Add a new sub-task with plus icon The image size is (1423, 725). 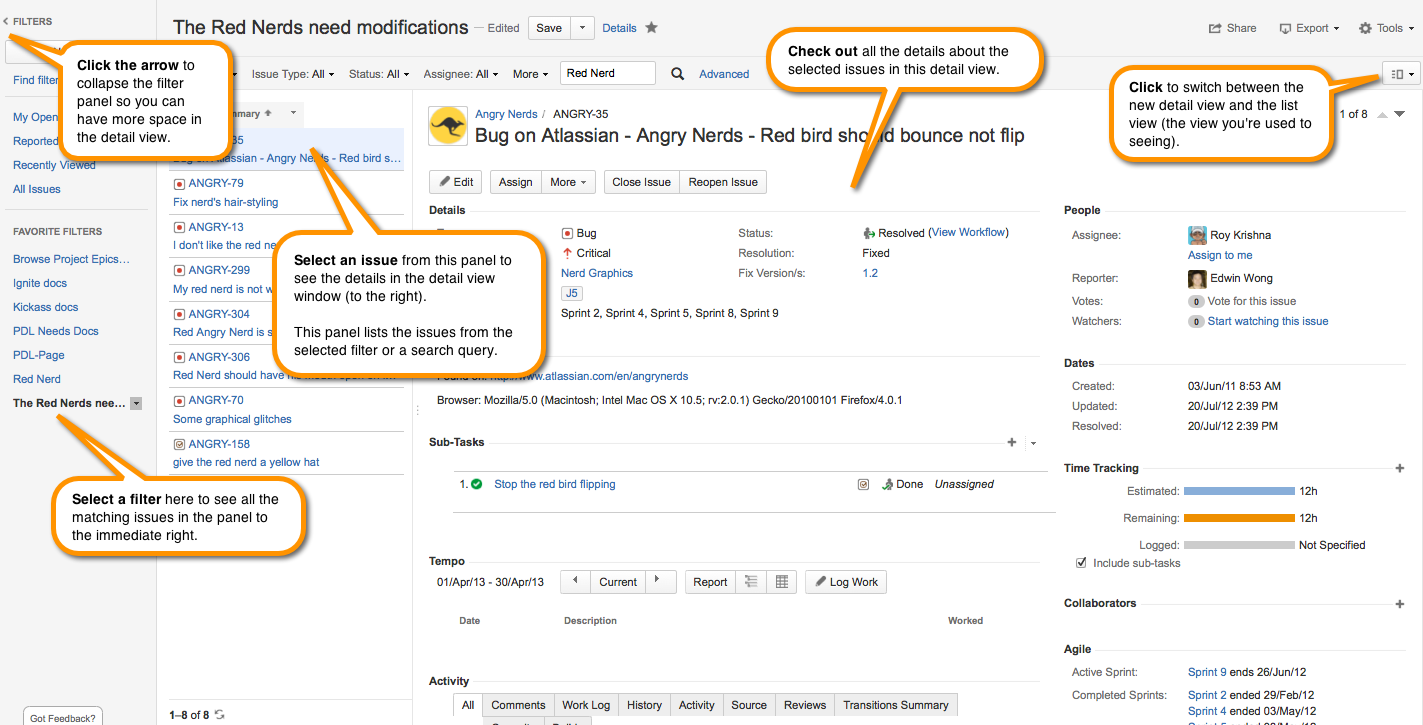(1012, 442)
